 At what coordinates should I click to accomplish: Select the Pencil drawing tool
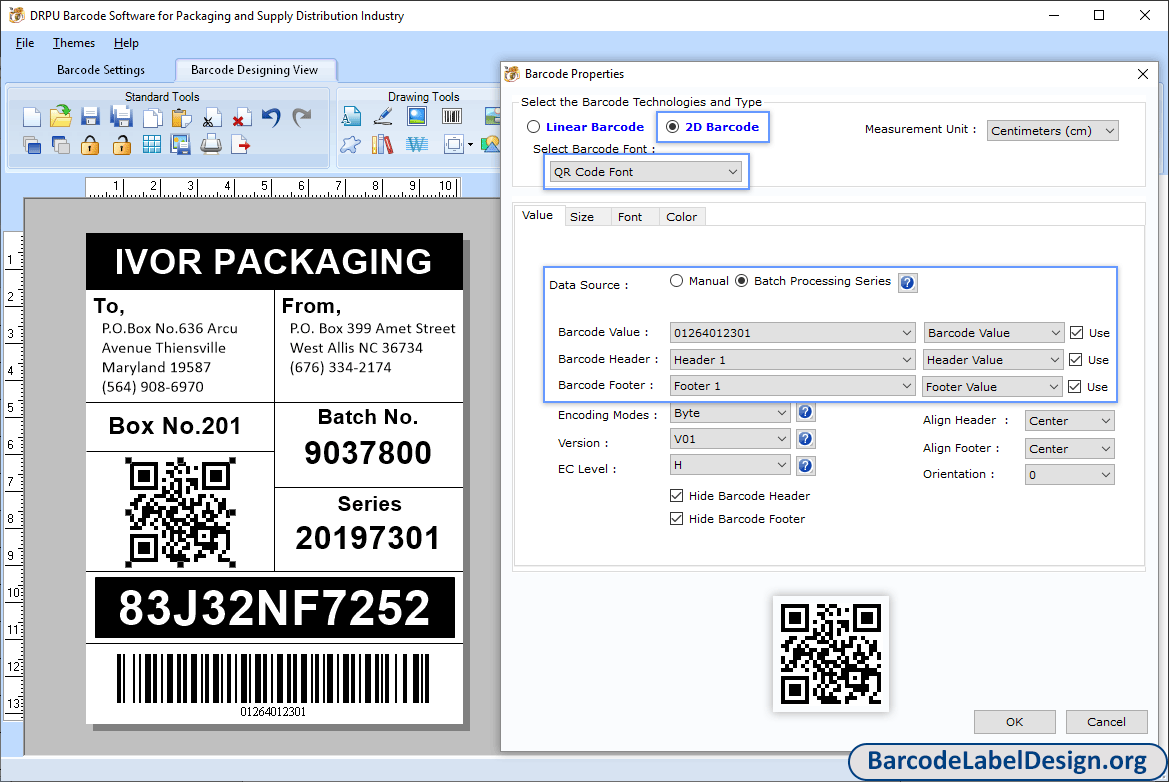click(383, 117)
